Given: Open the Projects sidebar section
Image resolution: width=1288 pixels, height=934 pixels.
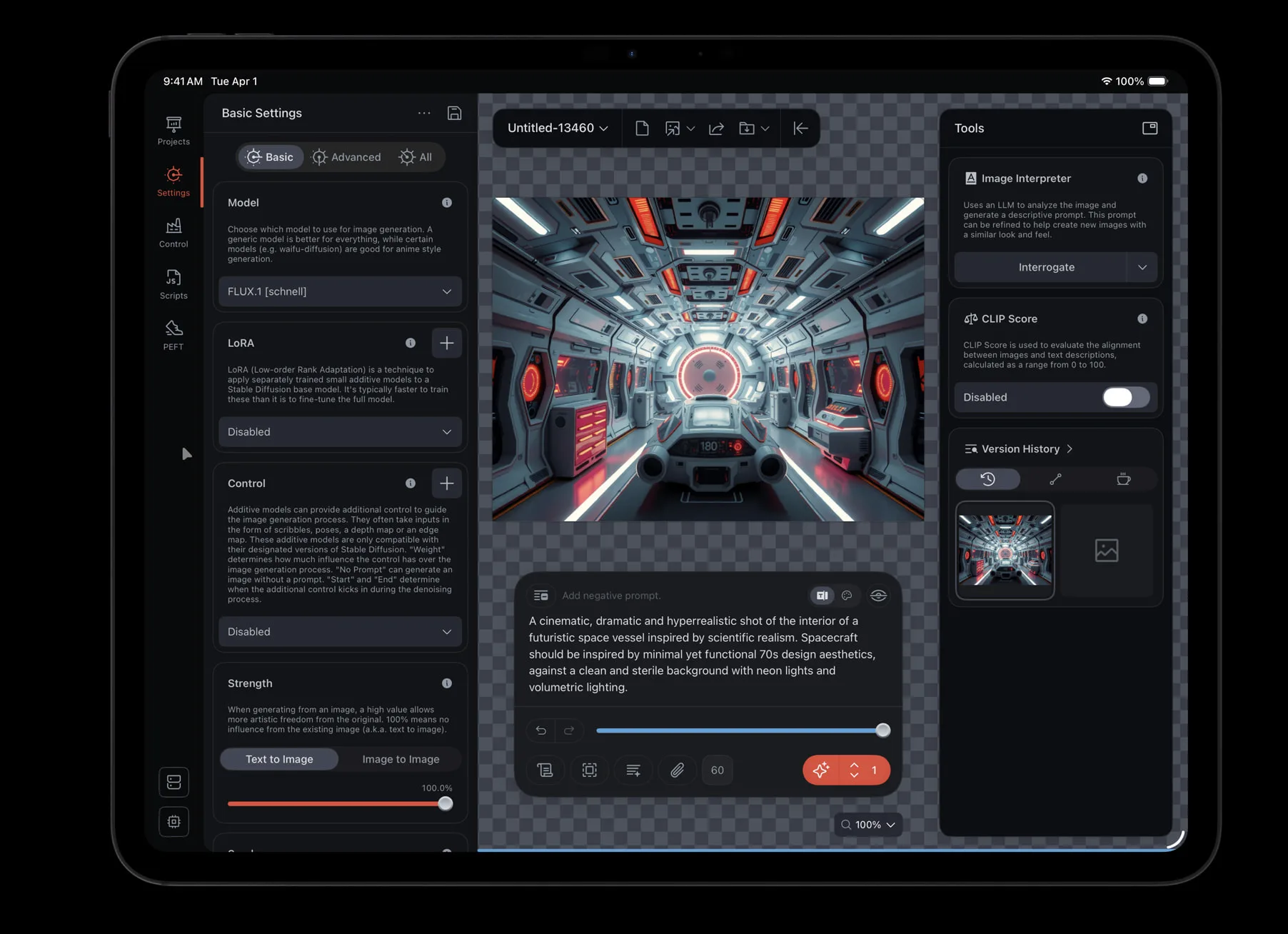Looking at the screenshot, I should [x=173, y=131].
